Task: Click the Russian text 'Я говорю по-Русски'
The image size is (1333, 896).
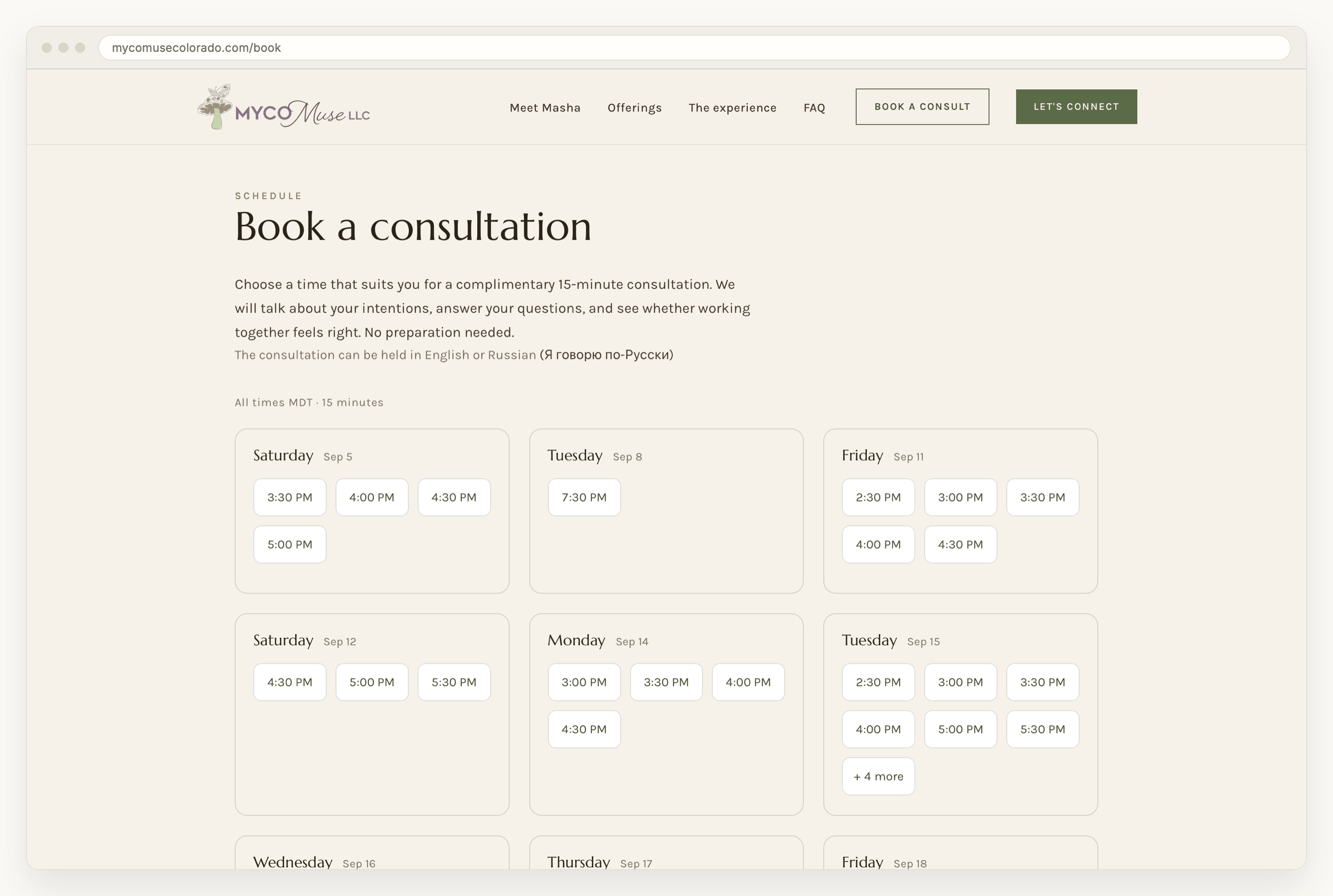Action: pos(606,355)
